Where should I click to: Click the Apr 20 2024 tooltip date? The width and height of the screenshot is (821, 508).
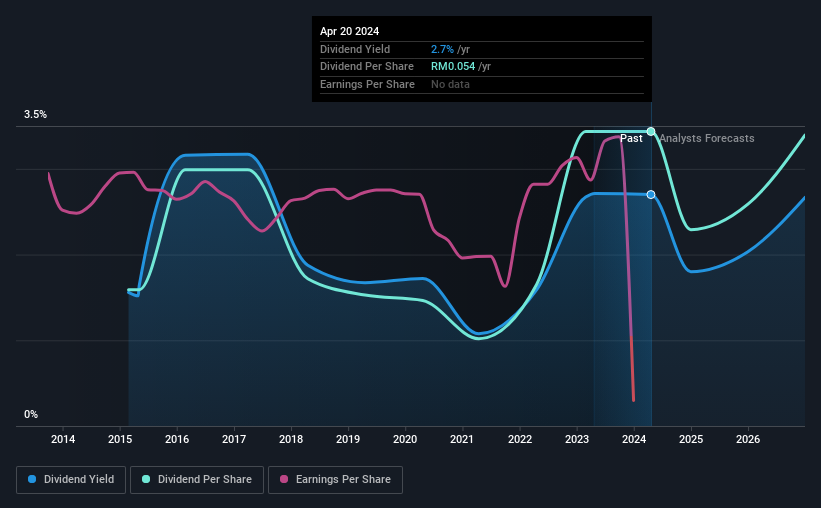[349, 31]
